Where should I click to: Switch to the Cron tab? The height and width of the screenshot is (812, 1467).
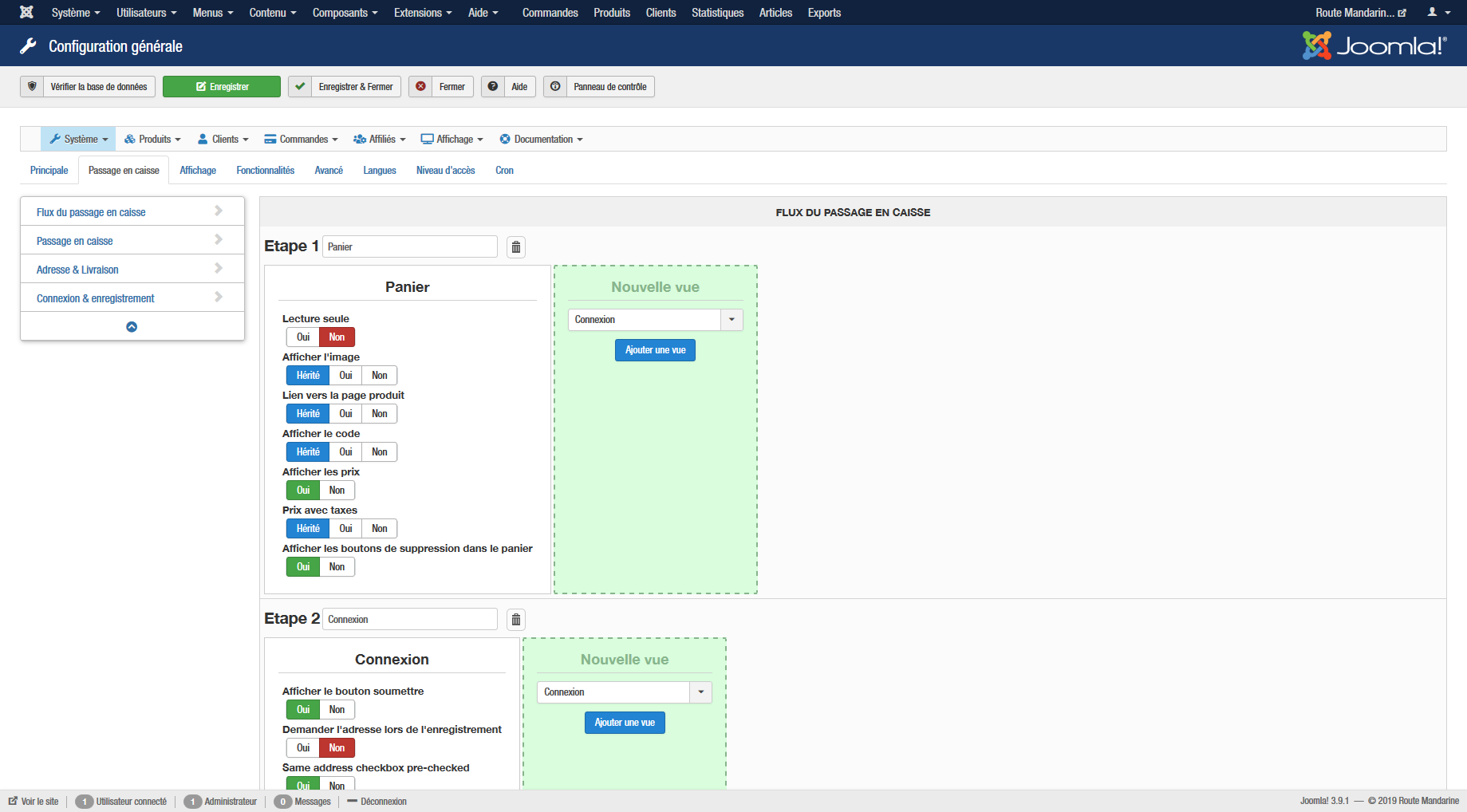504,170
